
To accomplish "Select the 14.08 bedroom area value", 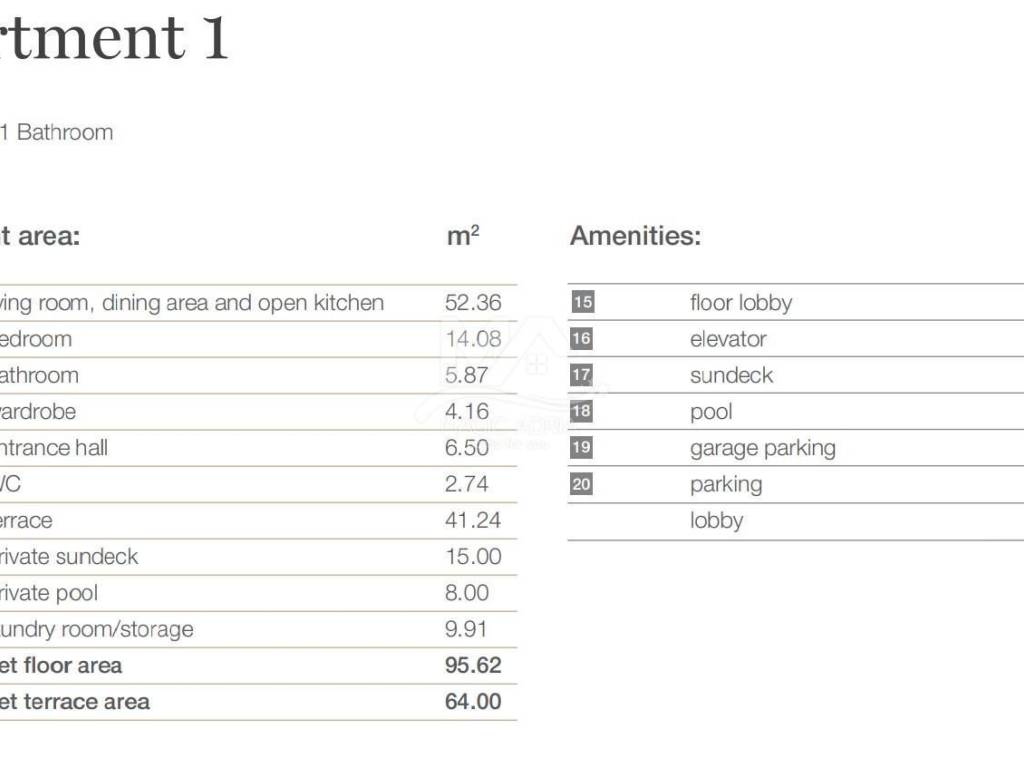I will click(473, 339).
